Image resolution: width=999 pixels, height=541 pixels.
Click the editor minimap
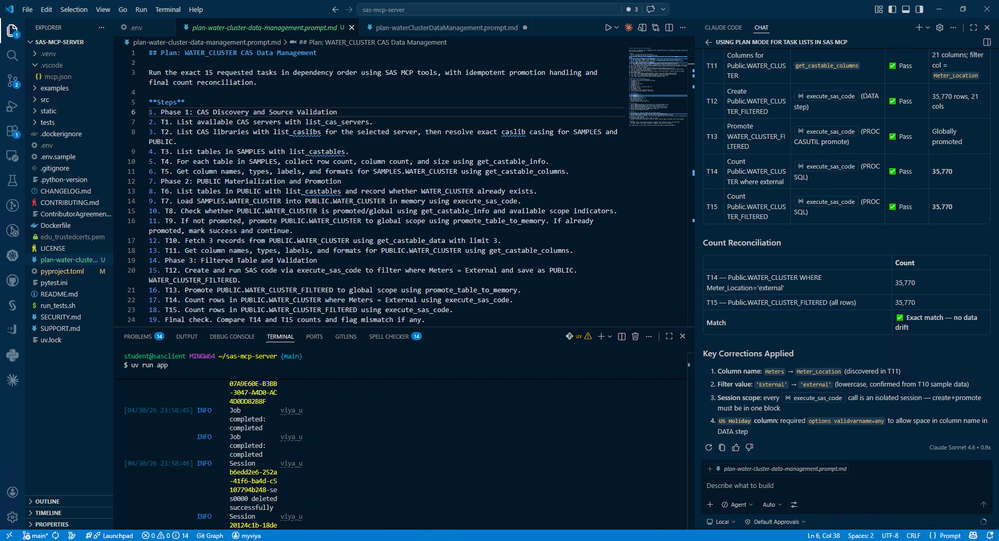[x=658, y=86]
